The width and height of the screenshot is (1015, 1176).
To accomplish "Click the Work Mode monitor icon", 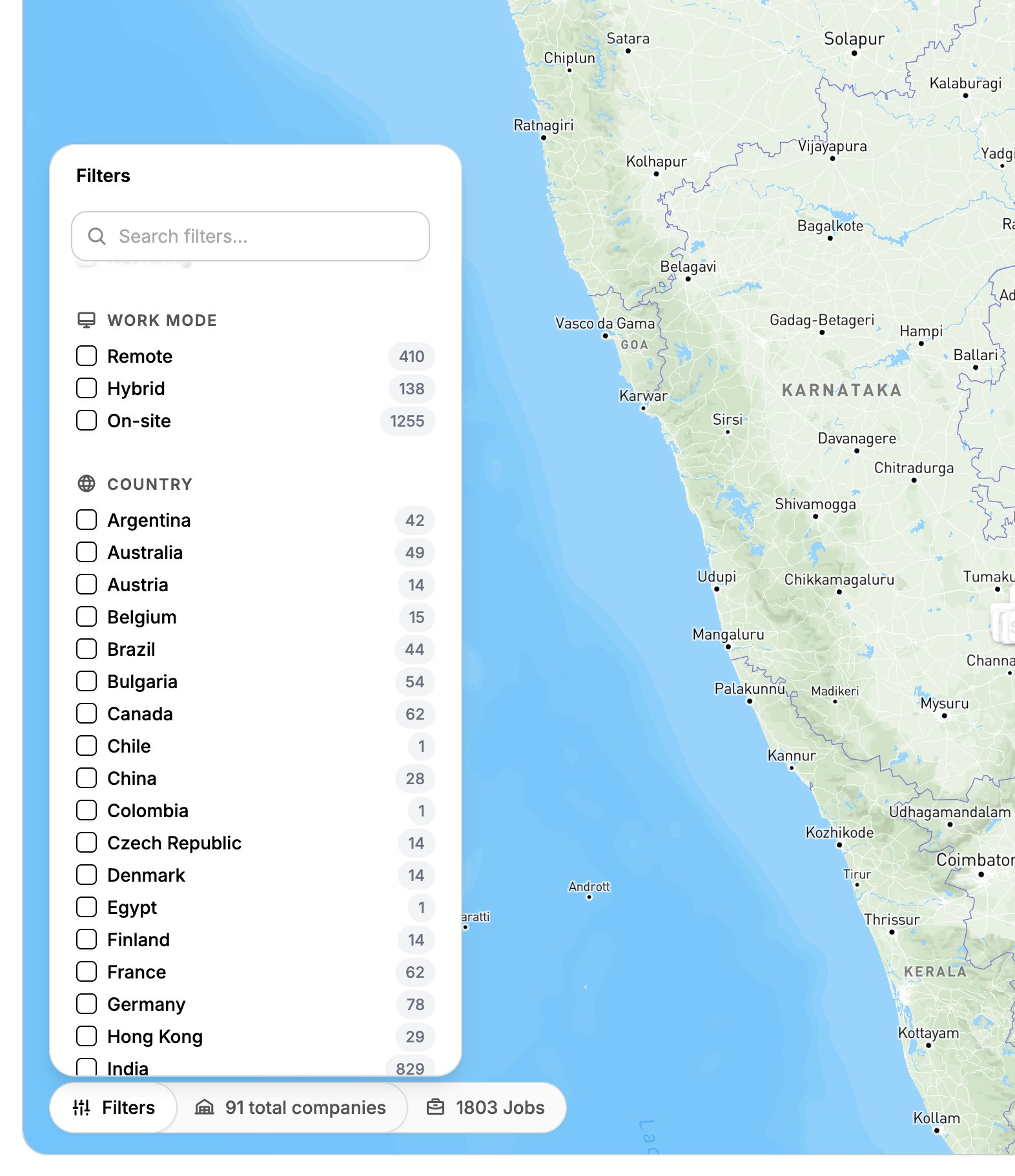I will [x=87, y=320].
